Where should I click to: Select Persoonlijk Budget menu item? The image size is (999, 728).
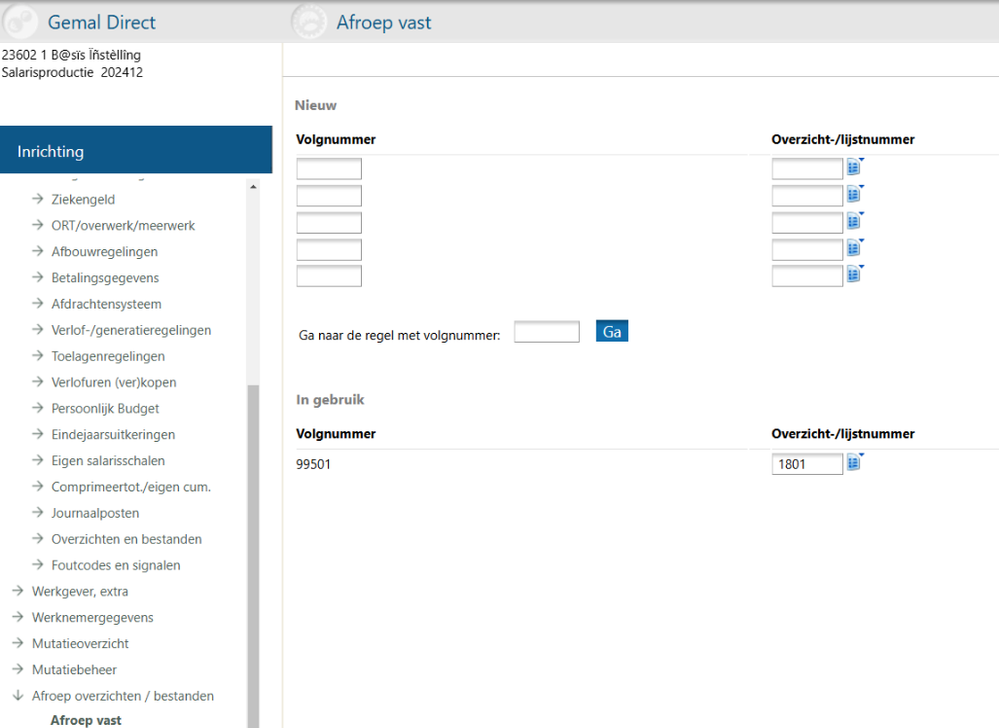click(105, 408)
